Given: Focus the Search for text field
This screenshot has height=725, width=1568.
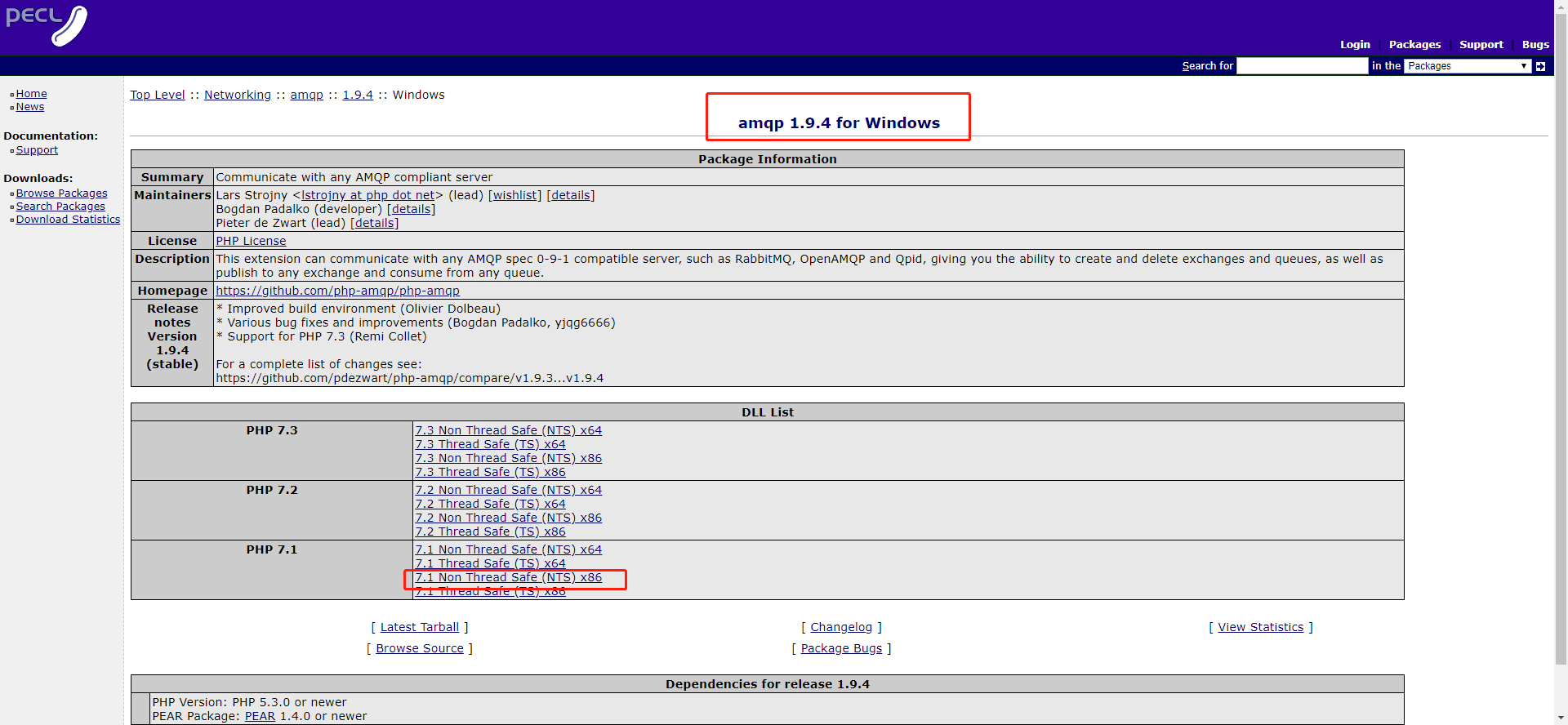Looking at the screenshot, I should (x=1302, y=66).
